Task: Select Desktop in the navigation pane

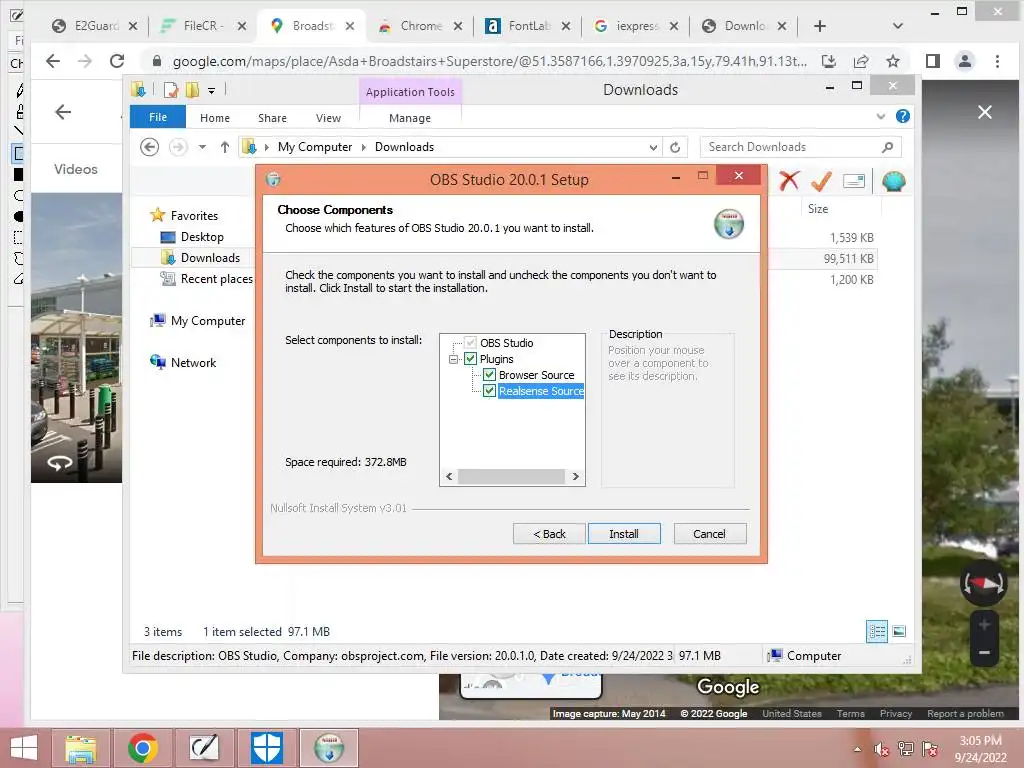Action: tap(202, 236)
